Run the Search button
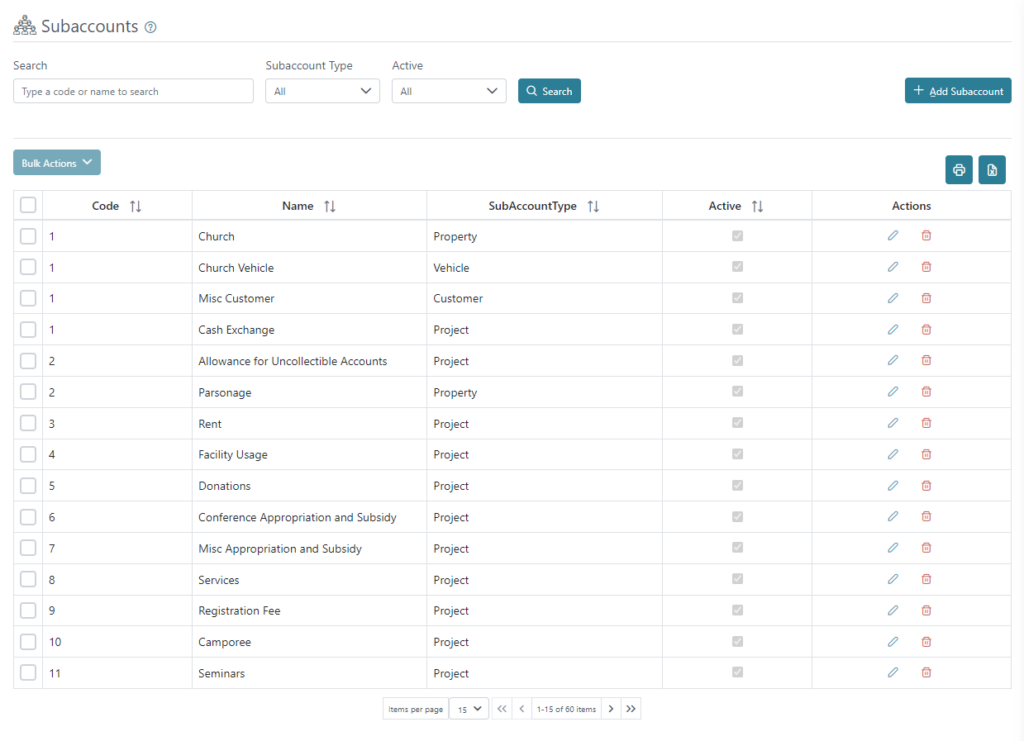This screenshot has width=1024, height=741. [549, 90]
